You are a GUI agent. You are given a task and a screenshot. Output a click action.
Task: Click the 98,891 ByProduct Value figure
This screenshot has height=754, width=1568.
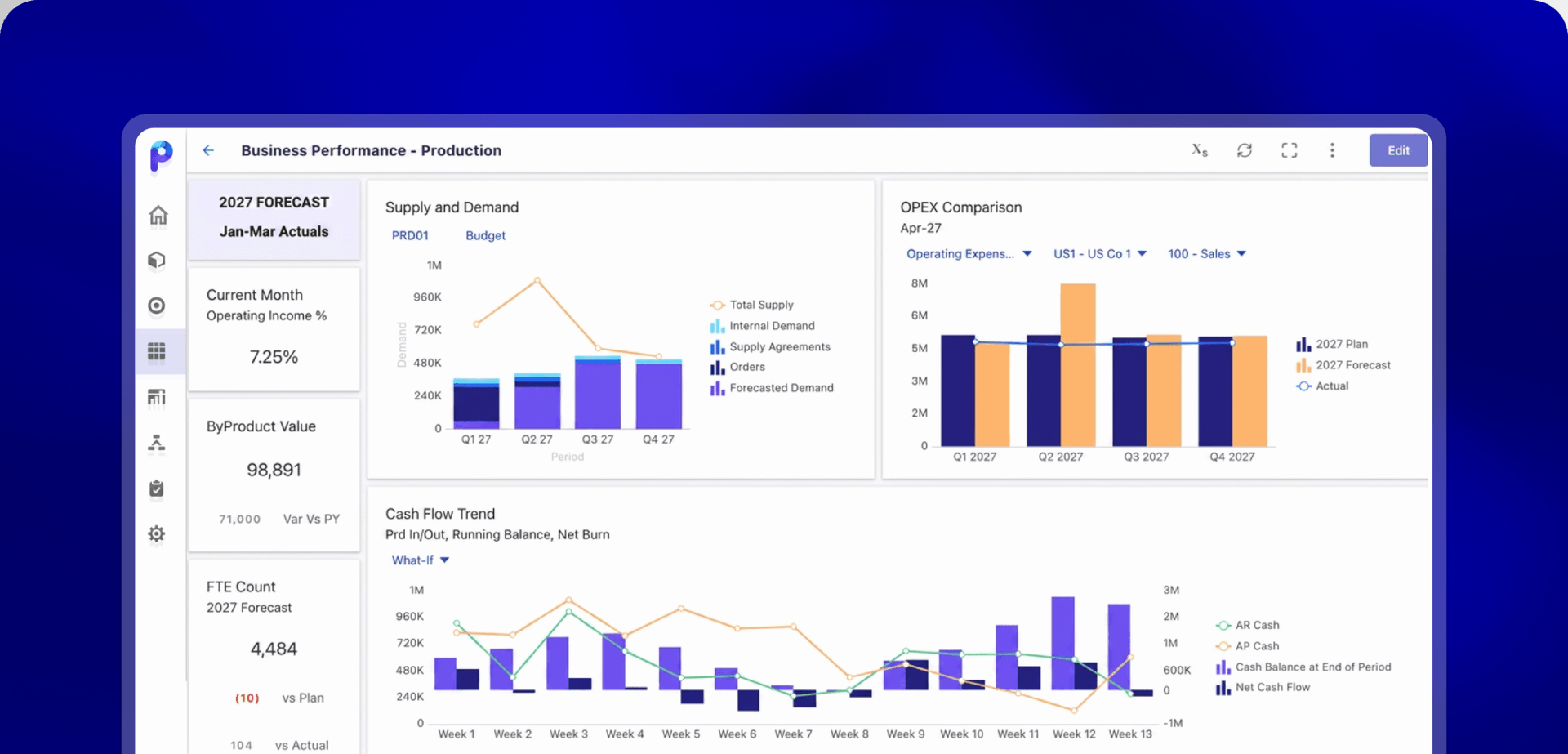[x=274, y=470]
